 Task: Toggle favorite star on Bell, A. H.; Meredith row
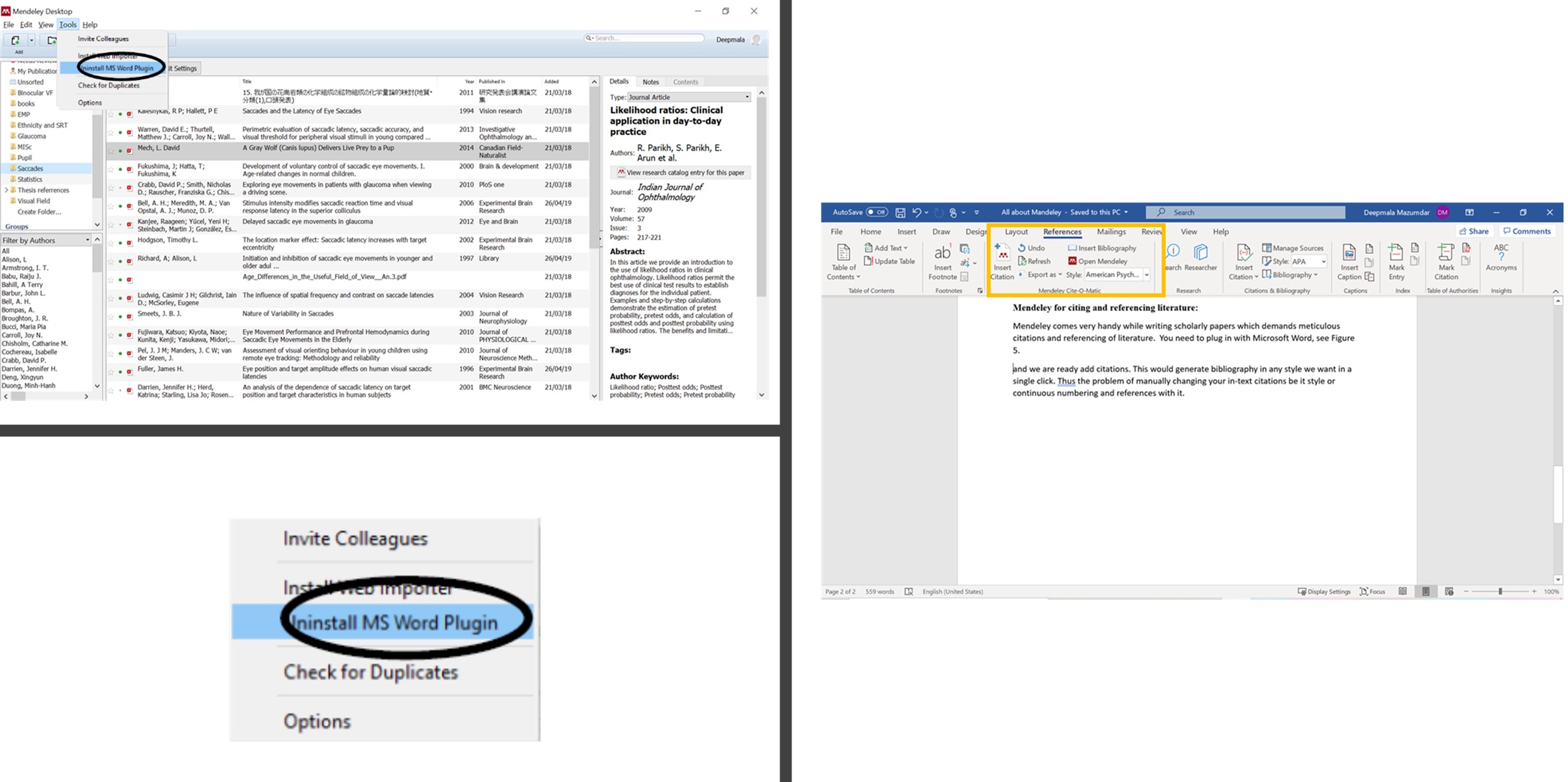pyautogui.click(x=111, y=206)
